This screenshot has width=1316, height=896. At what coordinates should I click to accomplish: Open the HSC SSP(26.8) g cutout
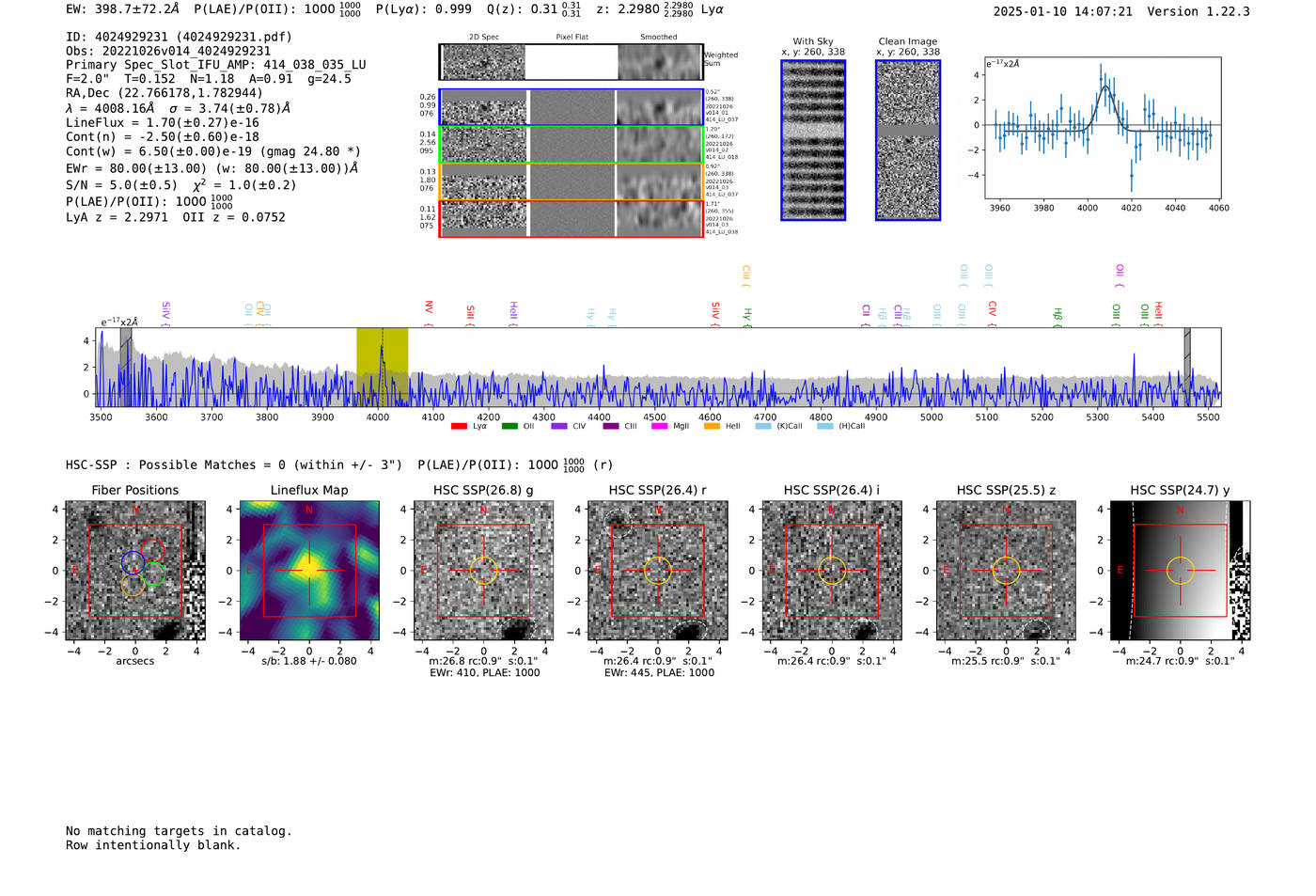(483, 571)
